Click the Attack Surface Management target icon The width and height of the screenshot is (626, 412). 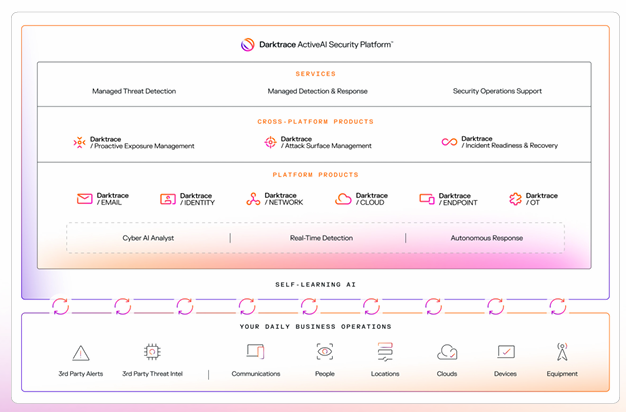(270, 143)
